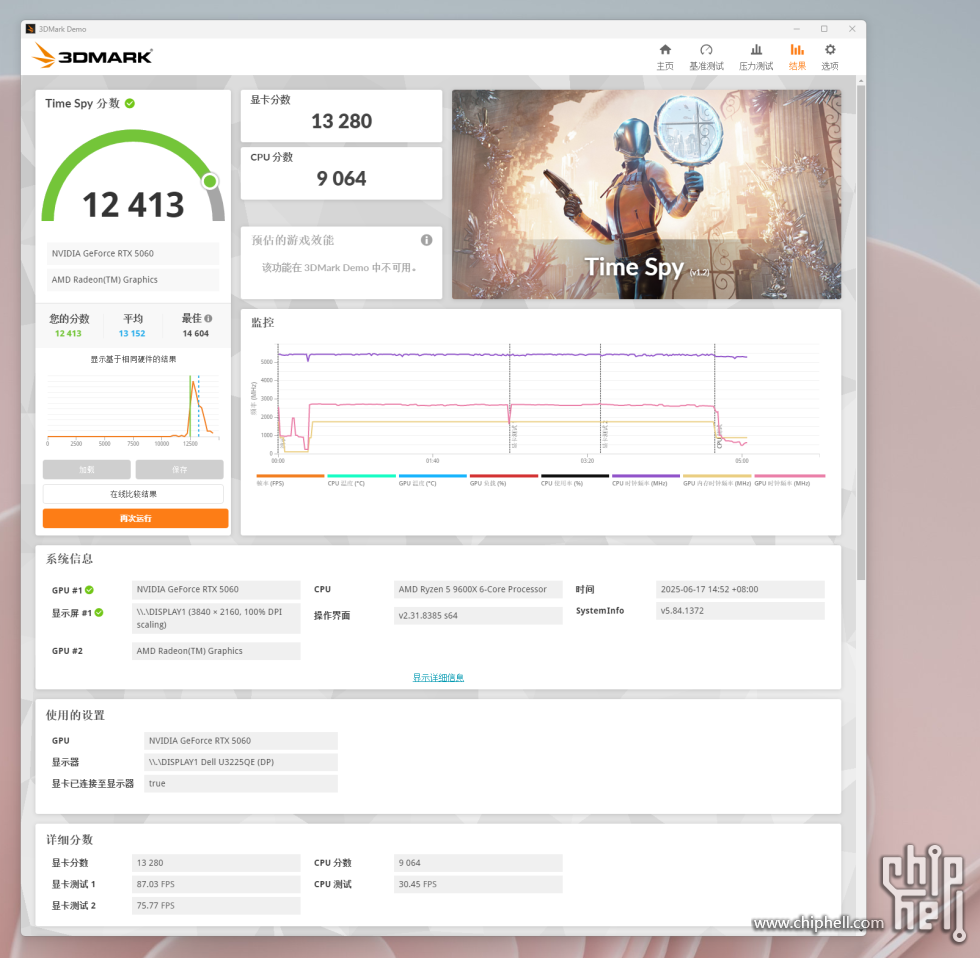Click 在线比较结果 compare online button
The width and height of the screenshot is (980, 958).
tap(133, 494)
